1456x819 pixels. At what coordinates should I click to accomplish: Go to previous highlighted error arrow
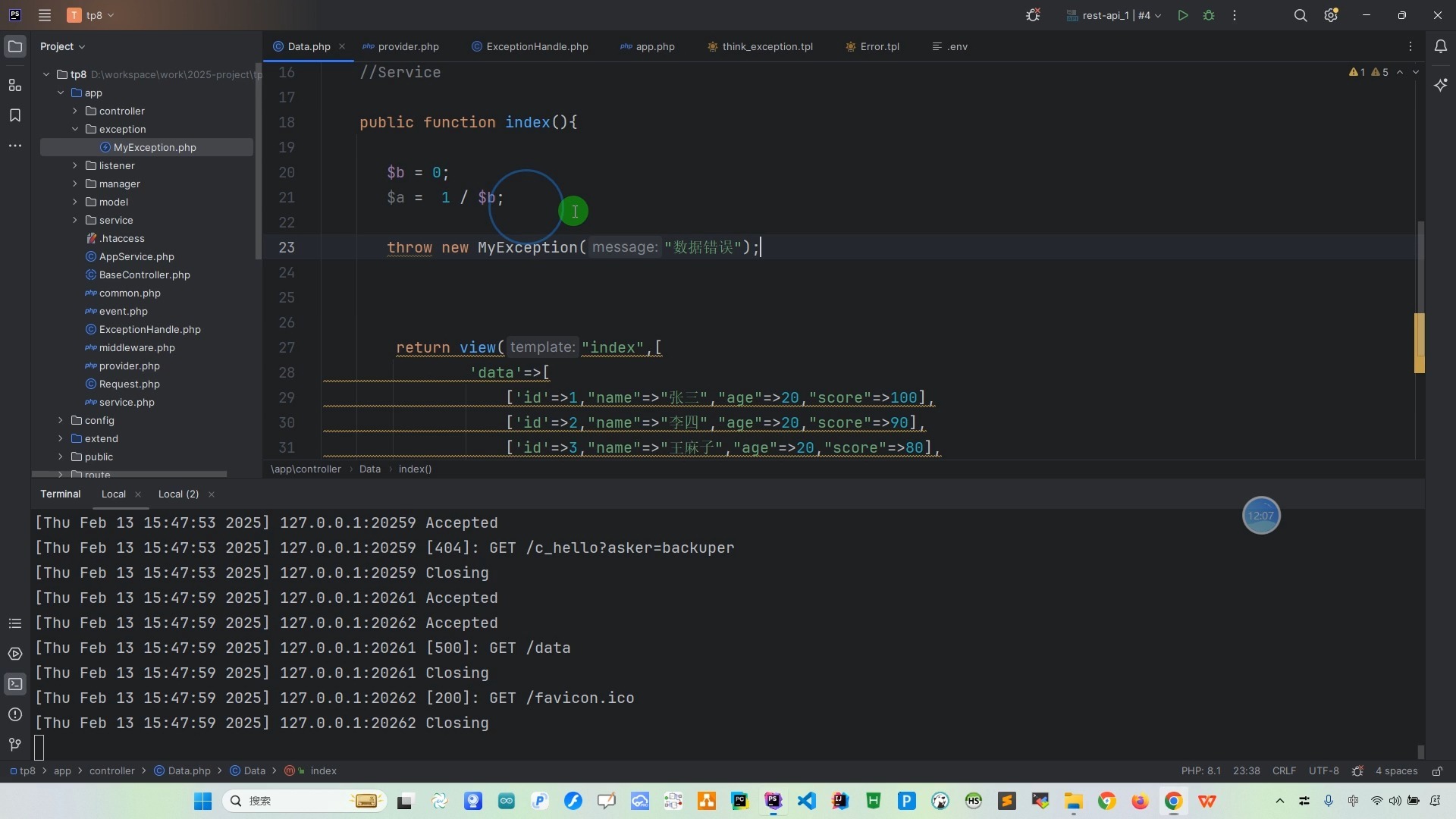tap(1400, 72)
